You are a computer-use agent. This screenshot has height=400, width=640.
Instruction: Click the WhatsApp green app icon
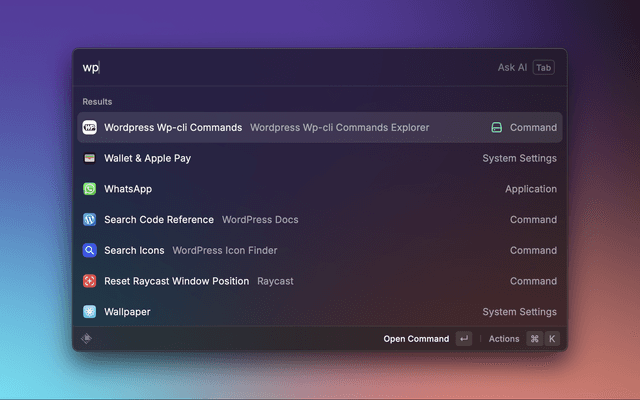(x=89, y=189)
